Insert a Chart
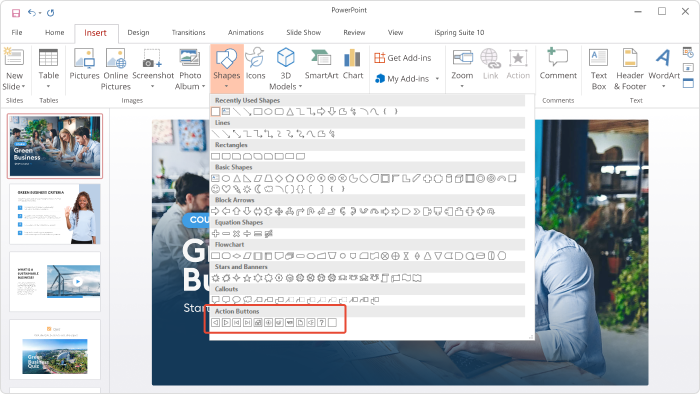700x394 pixels. point(353,64)
